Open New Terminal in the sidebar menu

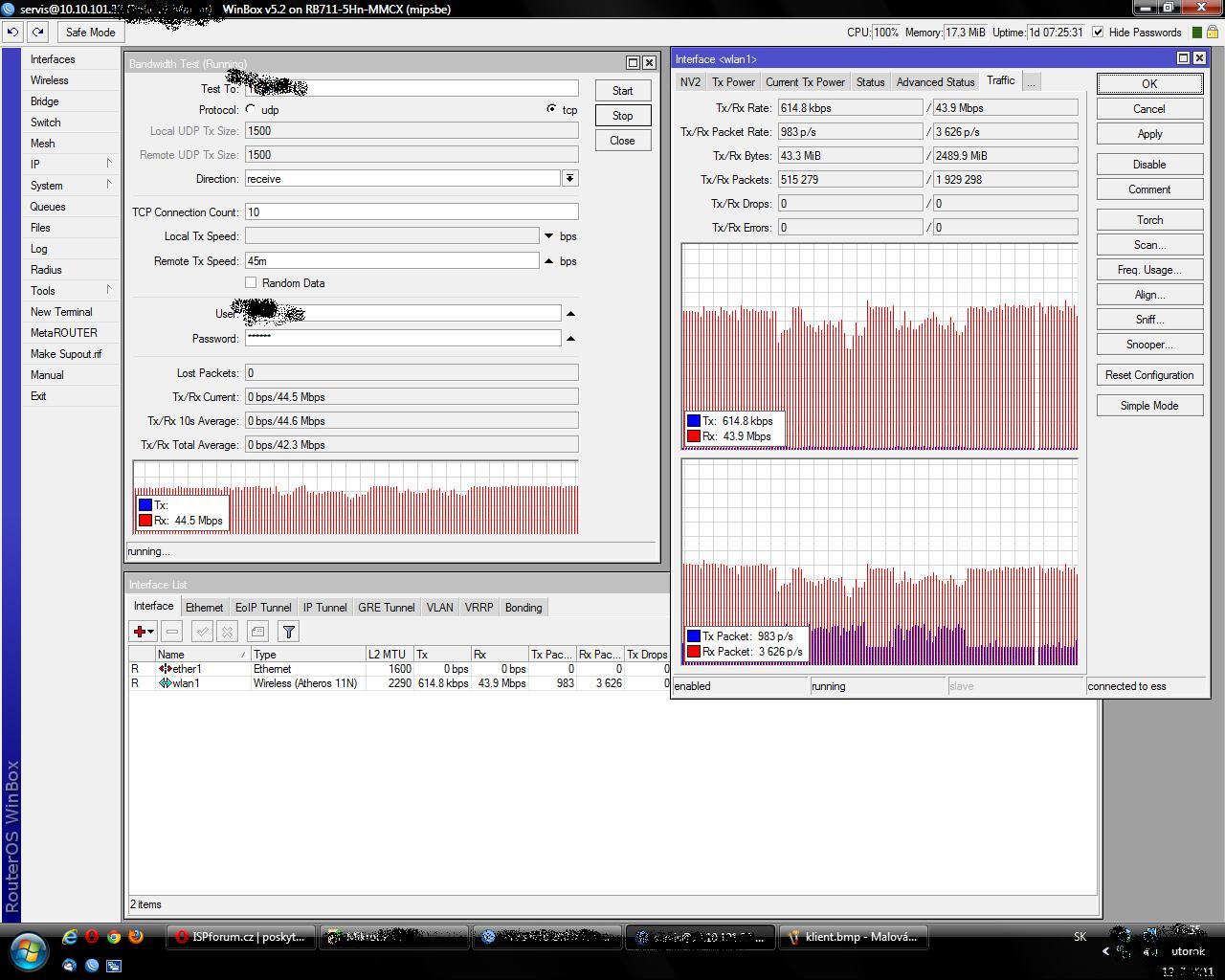(x=61, y=312)
